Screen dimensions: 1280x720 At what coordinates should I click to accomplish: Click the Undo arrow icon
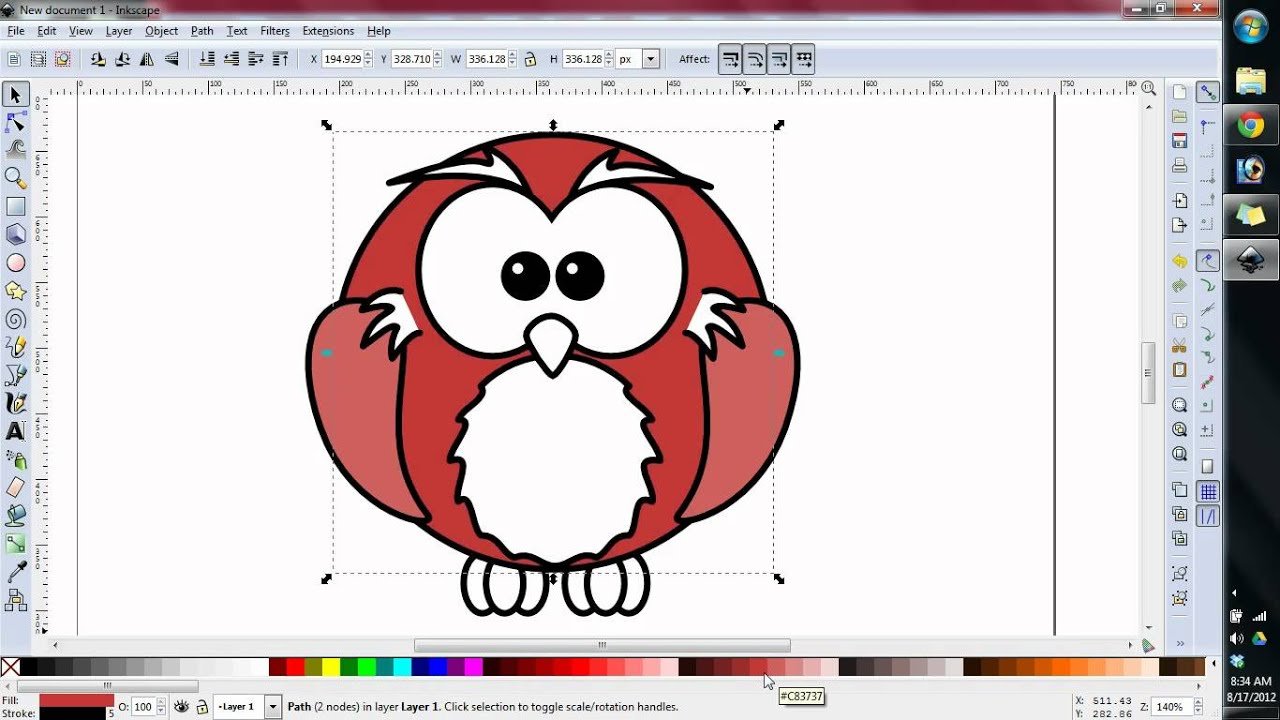tap(1180, 261)
